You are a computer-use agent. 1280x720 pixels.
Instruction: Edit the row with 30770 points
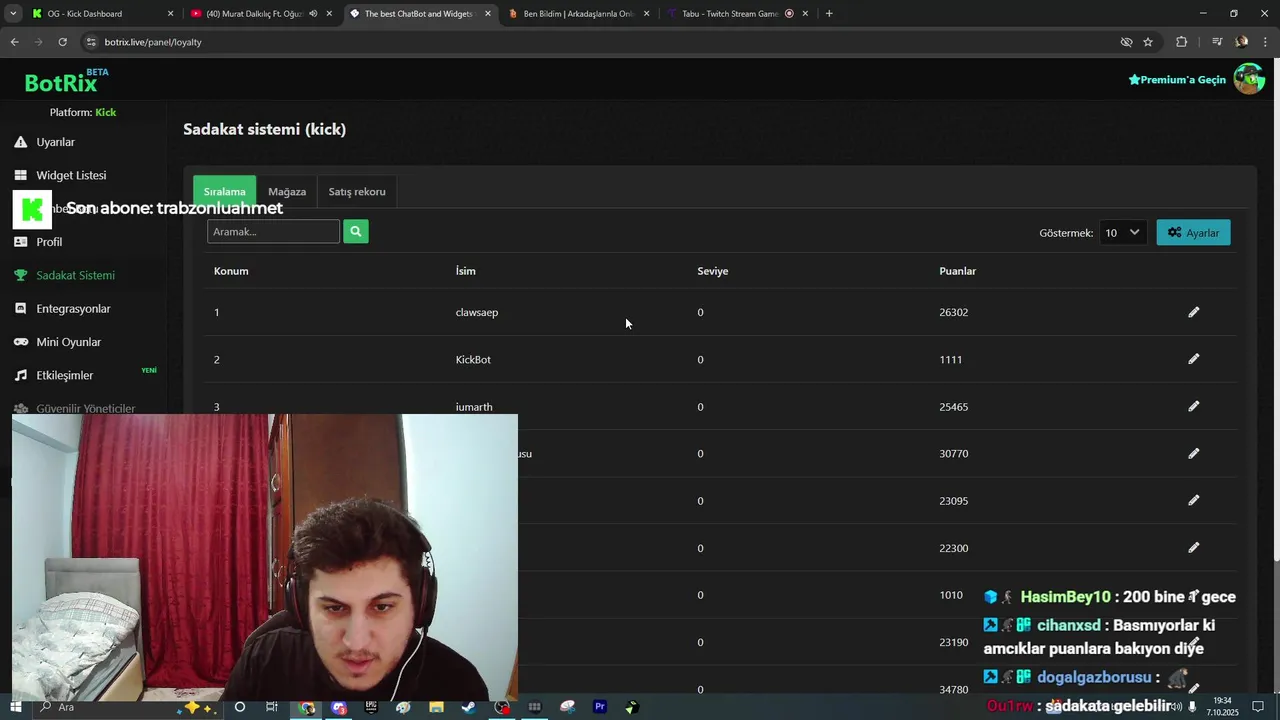(1193, 453)
